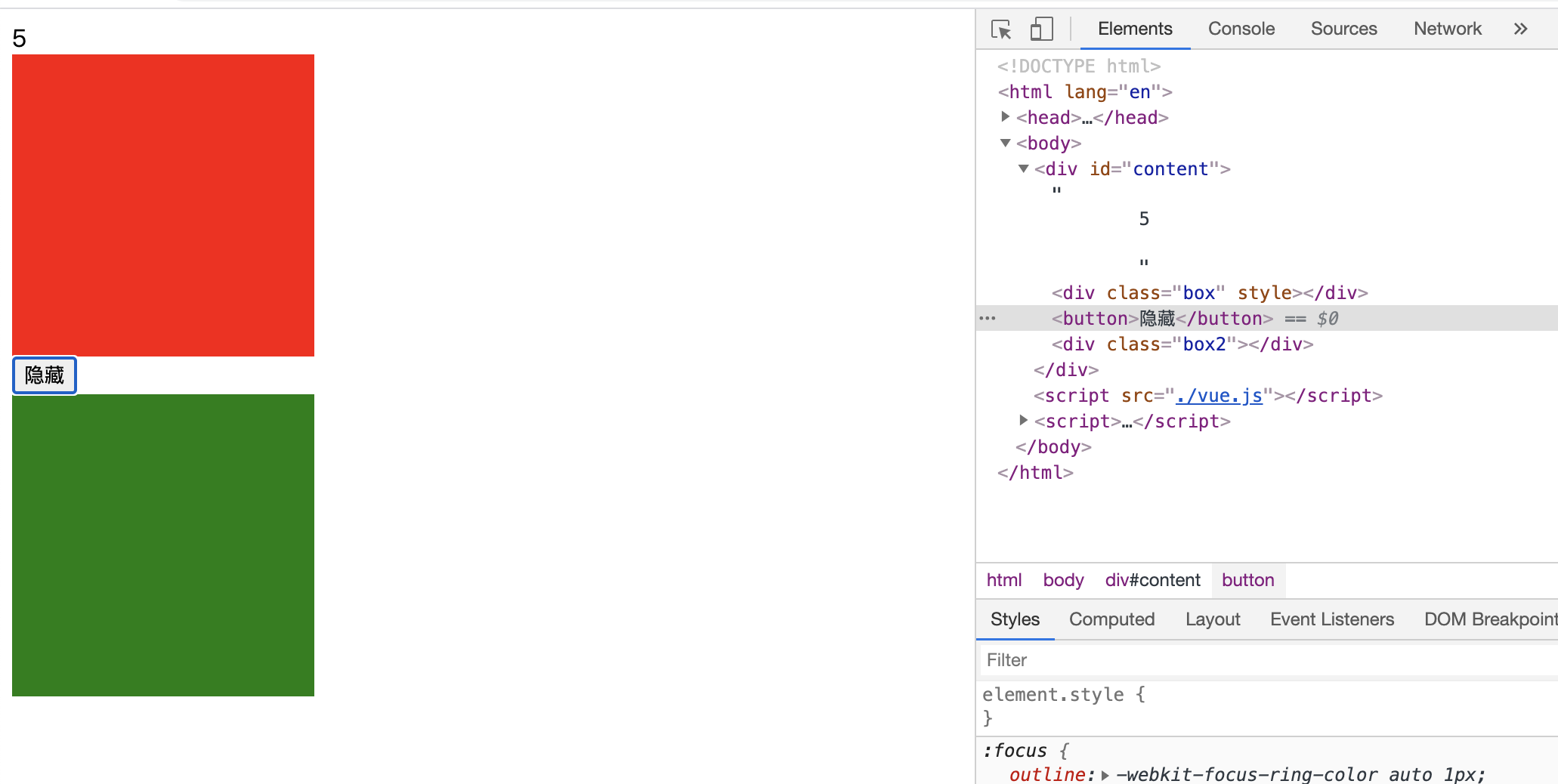
Task: Click the number 5 on the page
Action: (x=20, y=39)
